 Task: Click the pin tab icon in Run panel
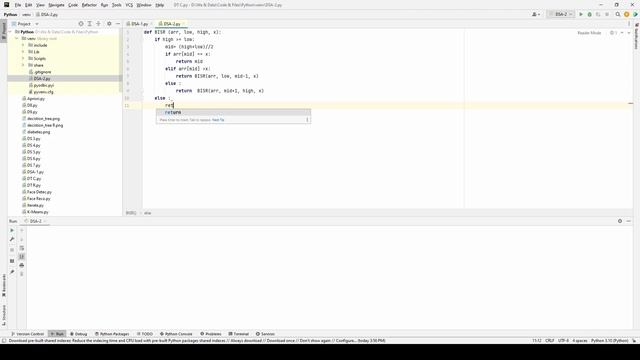(x=12, y=272)
